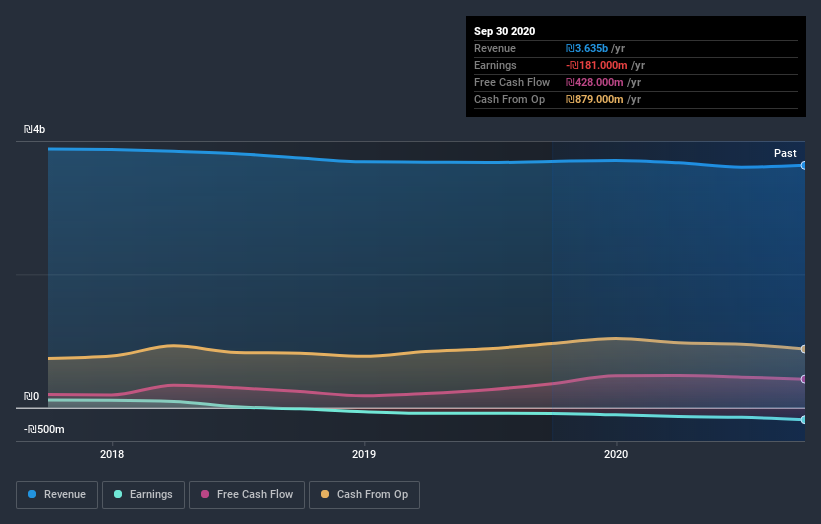Click the teal Earnings endpoint marker

803,420
